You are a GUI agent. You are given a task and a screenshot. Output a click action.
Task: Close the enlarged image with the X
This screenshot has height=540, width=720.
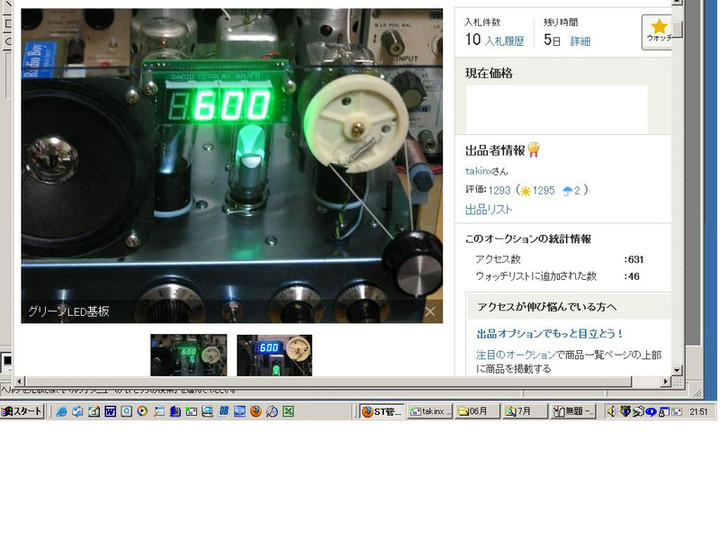coord(430,312)
